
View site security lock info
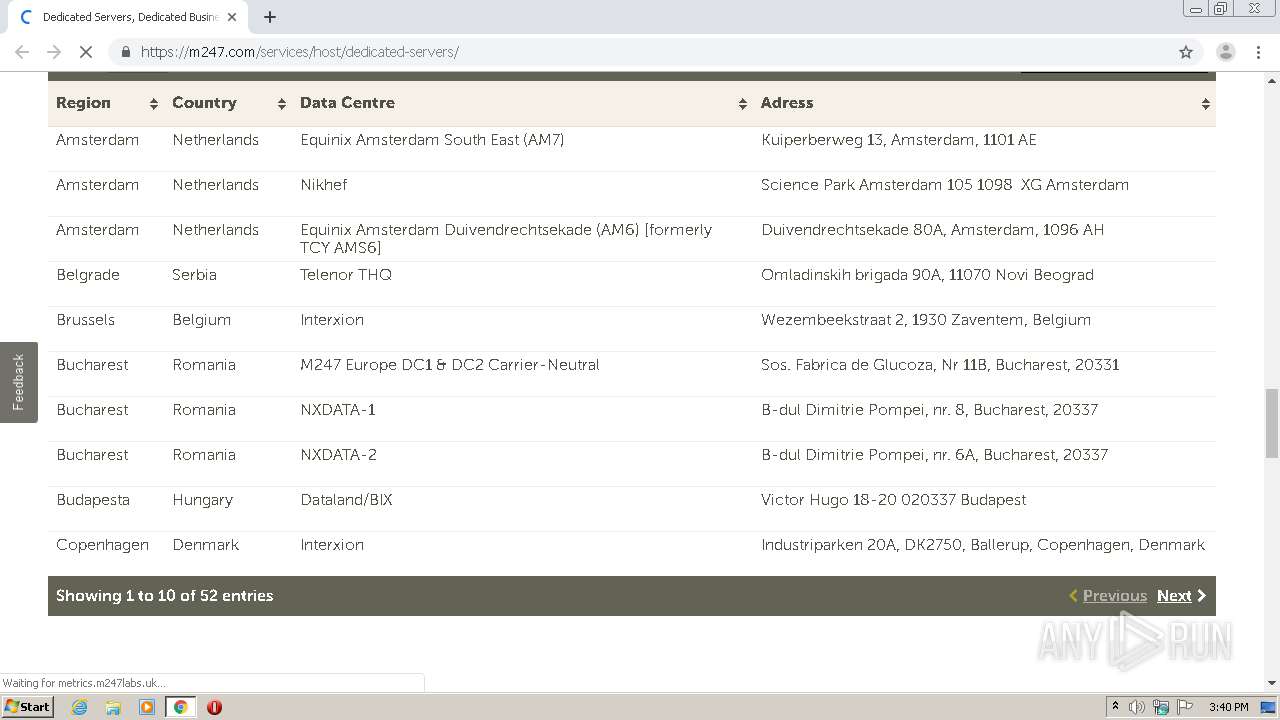click(x=126, y=52)
